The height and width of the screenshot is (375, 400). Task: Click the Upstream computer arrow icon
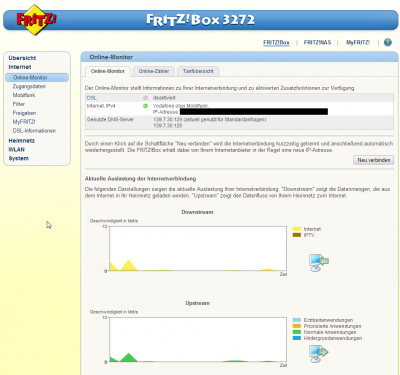(x=318, y=354)
